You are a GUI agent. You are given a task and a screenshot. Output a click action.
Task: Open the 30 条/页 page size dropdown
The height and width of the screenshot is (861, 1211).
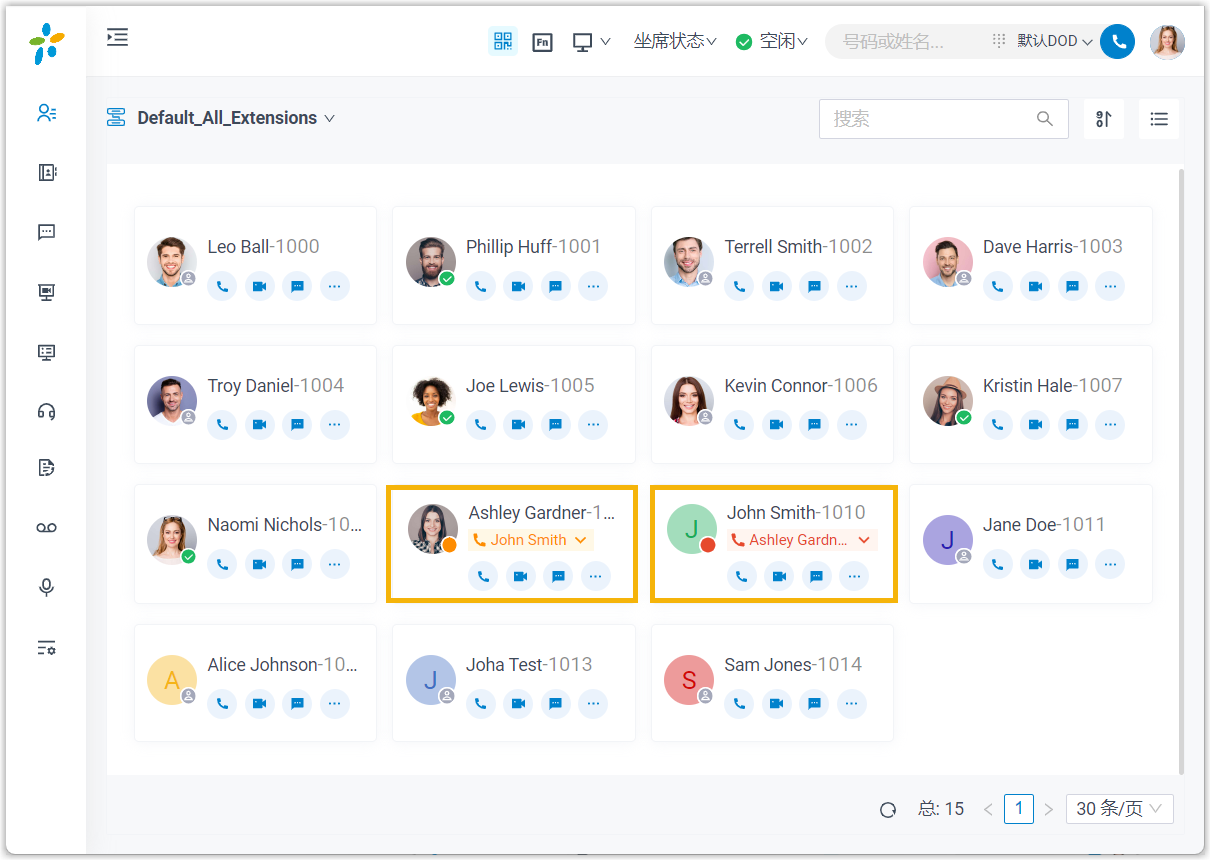click(1119, 809)
